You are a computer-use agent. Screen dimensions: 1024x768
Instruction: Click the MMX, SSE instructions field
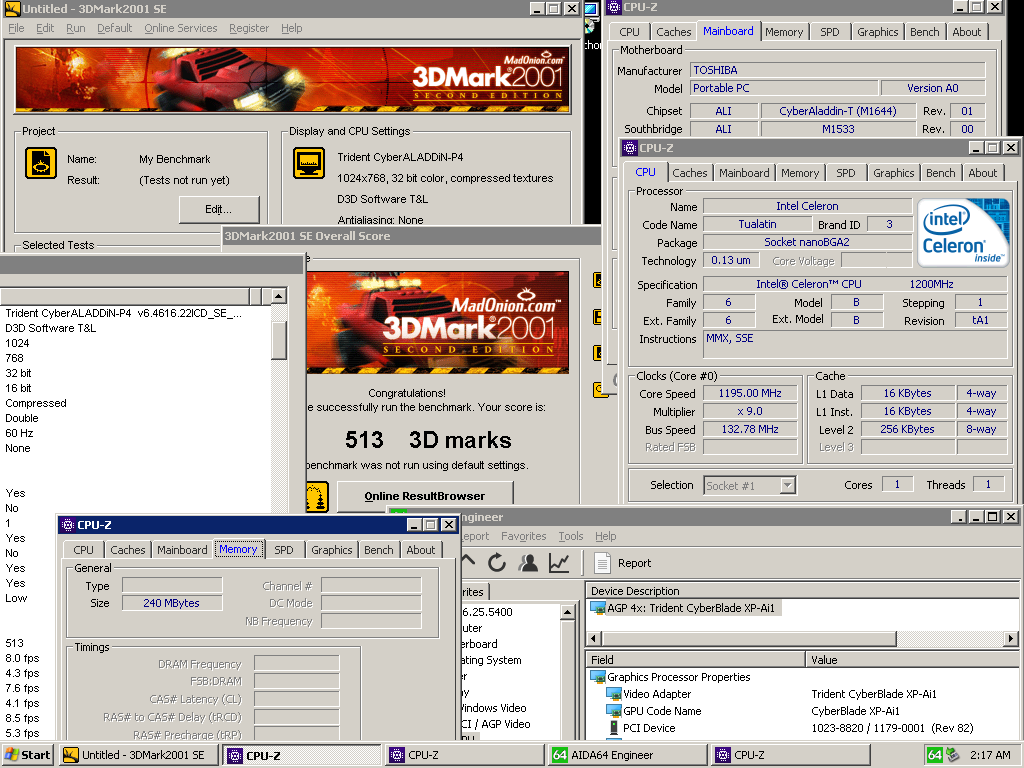855,344
